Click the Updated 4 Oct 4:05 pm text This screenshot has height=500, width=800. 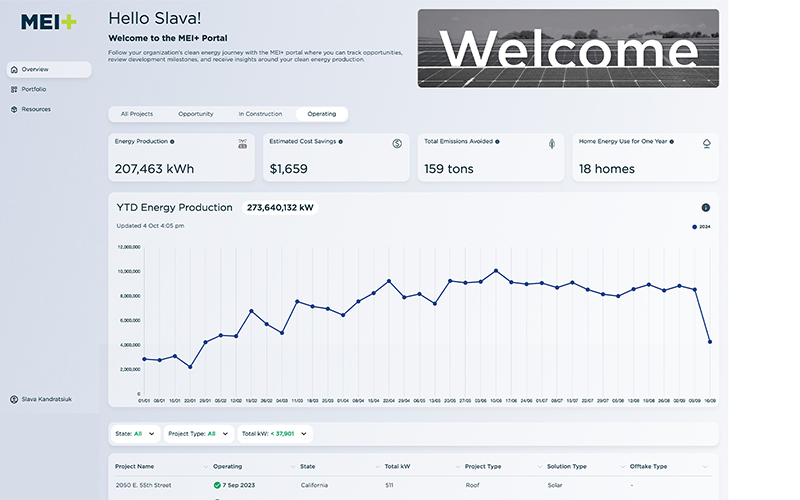coord(150,226)
